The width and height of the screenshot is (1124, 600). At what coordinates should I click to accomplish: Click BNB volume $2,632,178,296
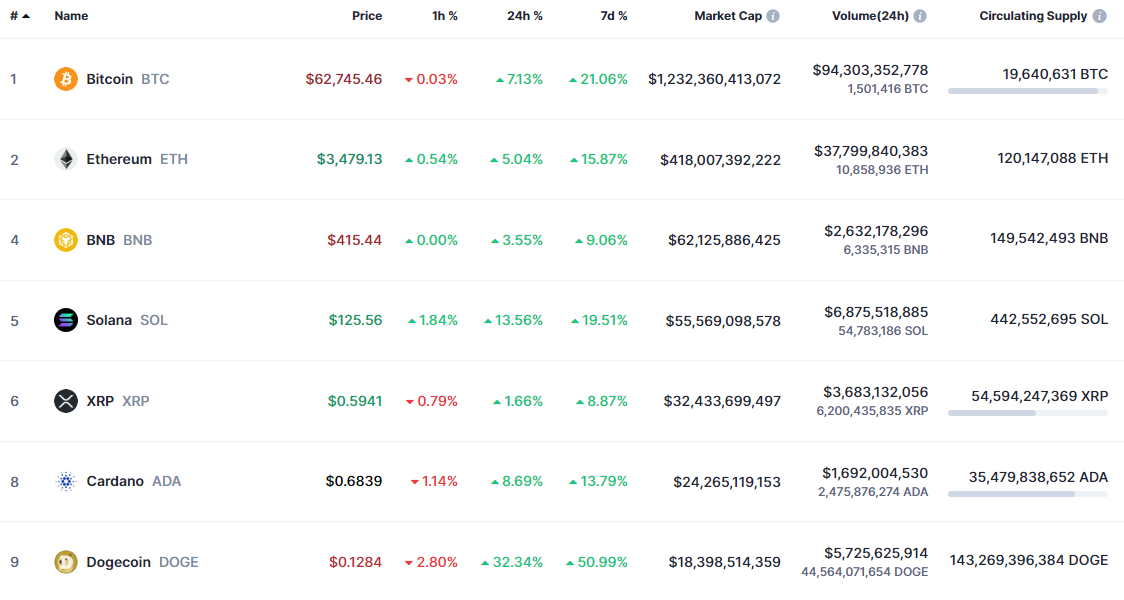point(876,231)
